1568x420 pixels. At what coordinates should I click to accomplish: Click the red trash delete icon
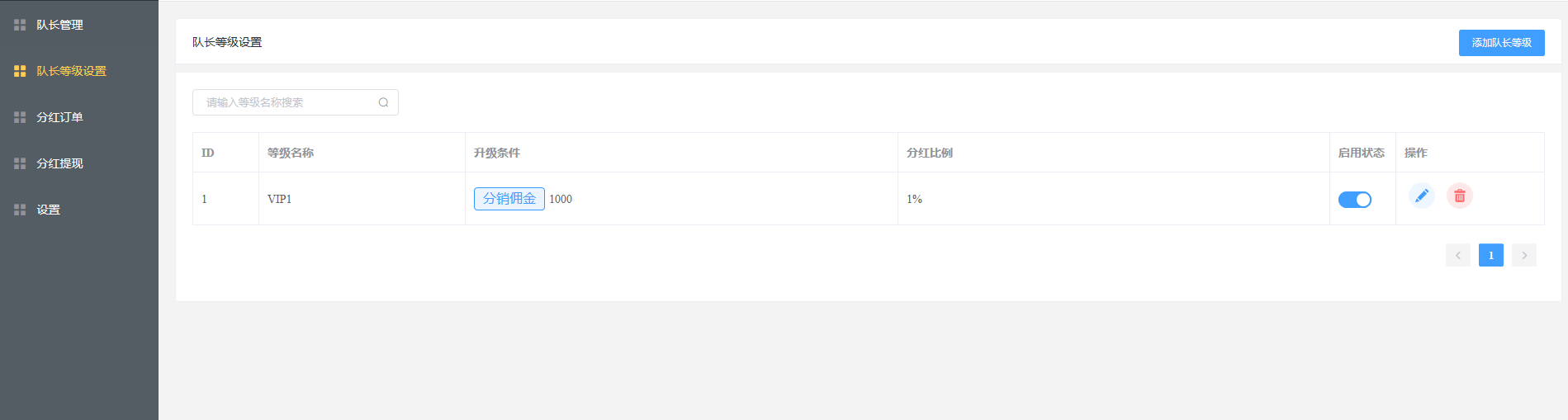(x=1459, y=196)
